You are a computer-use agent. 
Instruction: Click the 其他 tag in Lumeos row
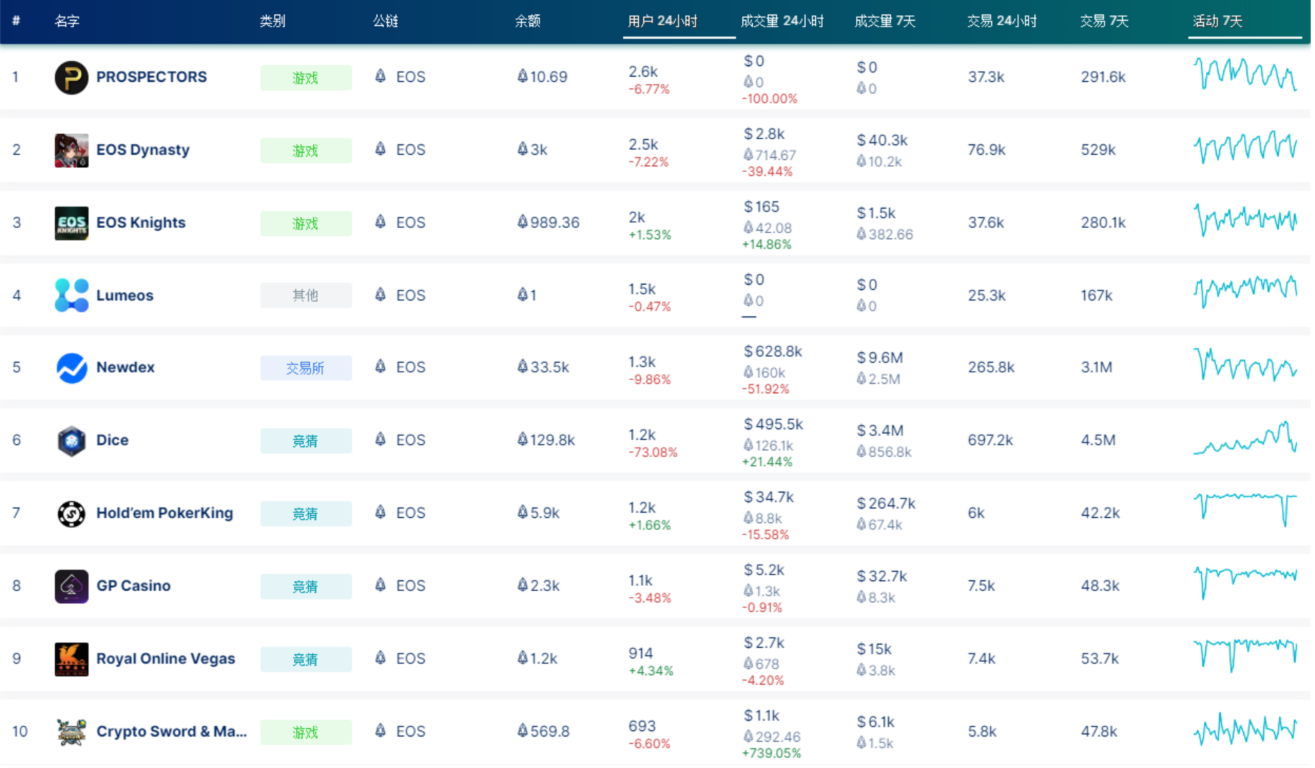pyautogui.click(x=306, y=296)
